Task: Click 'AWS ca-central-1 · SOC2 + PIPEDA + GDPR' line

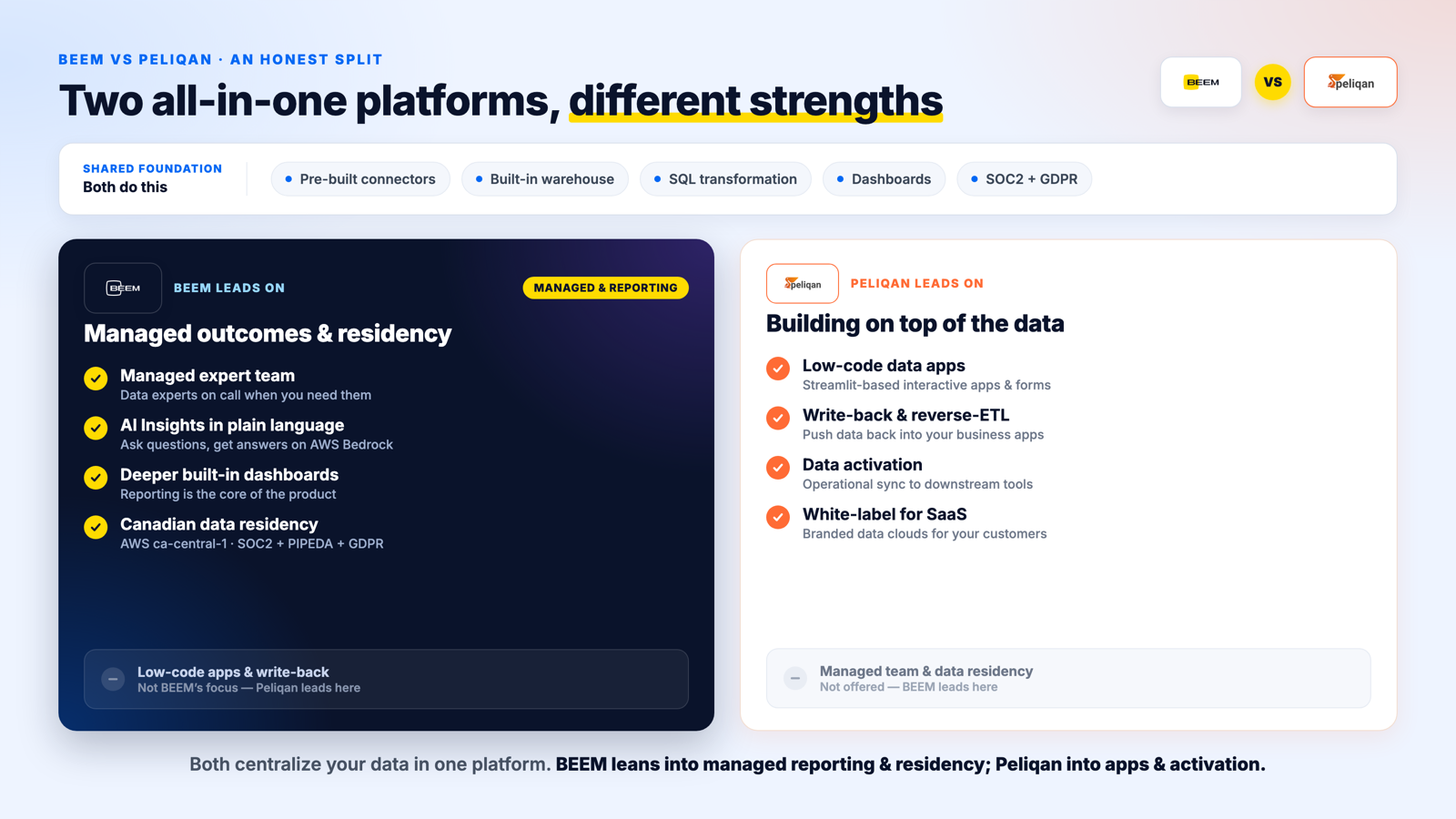Action: pos(252,543)
